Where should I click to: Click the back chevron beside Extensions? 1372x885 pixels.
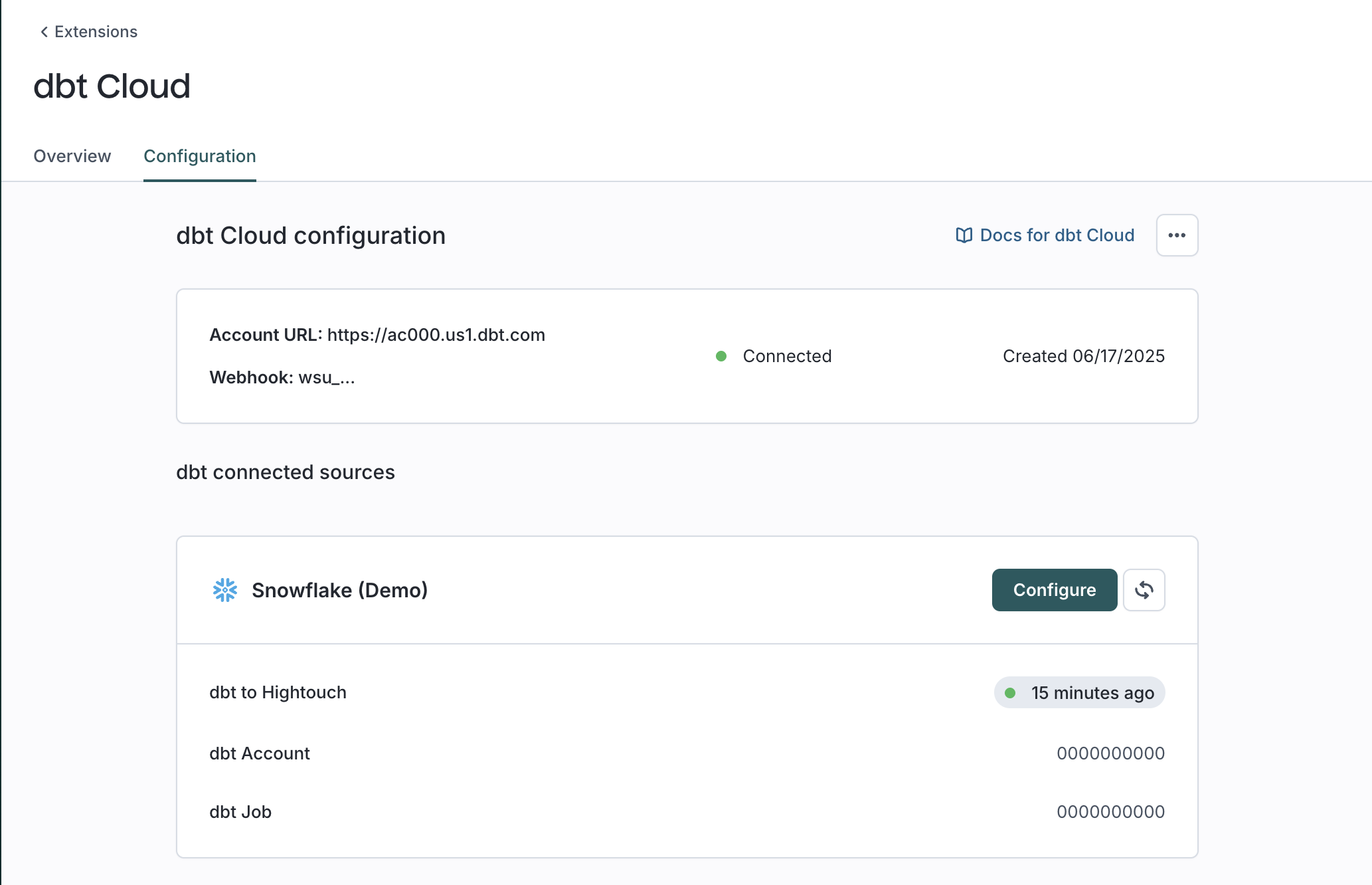coord(44,32)
